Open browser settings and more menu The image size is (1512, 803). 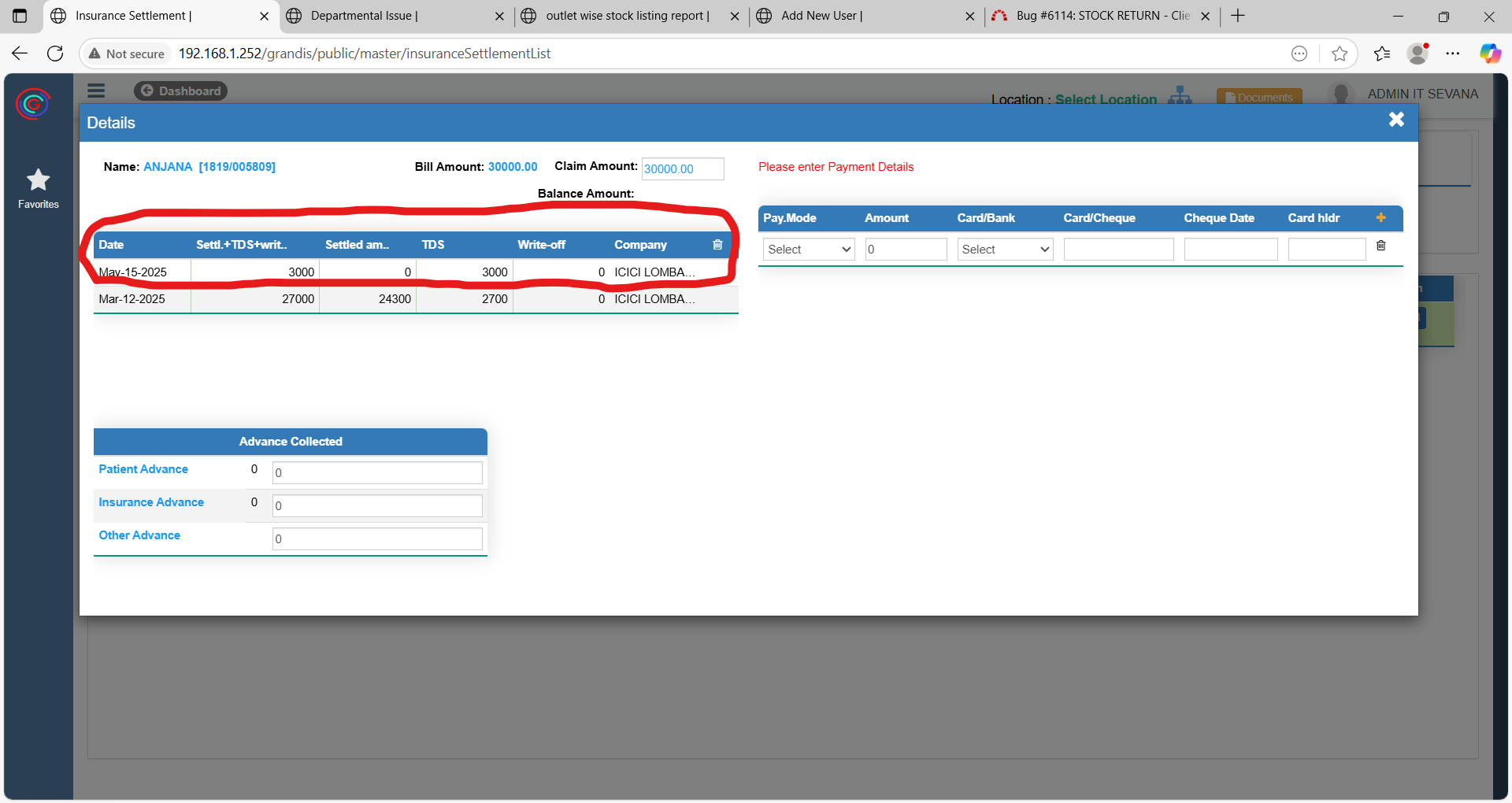pos(1453,54)
